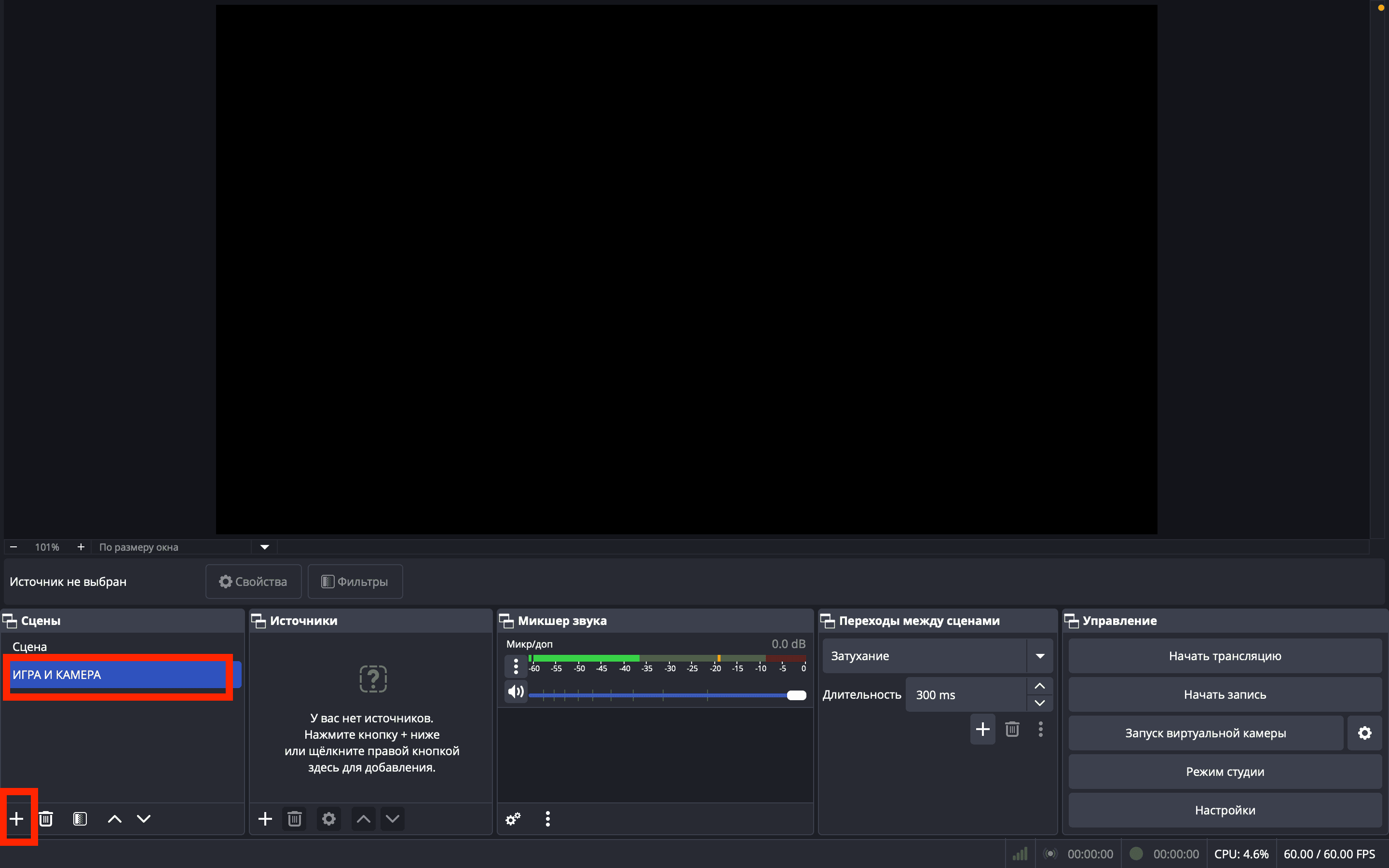Move scene up with arrow icon
The width and height of the screenshot is (1389, 868).
[115, 819]
